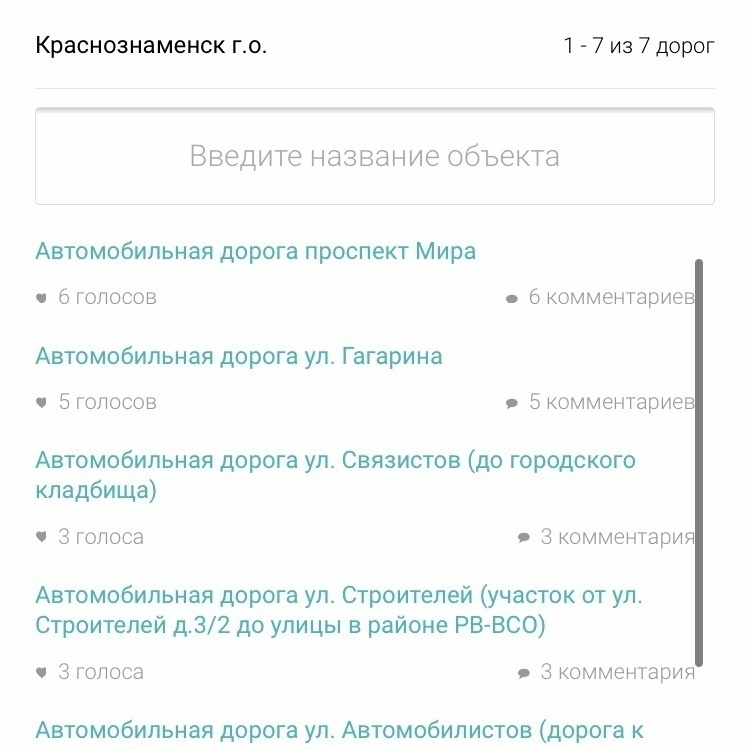Open the ул. Строителей road entry
The image size is (750, 750).
tap(339, 610)
